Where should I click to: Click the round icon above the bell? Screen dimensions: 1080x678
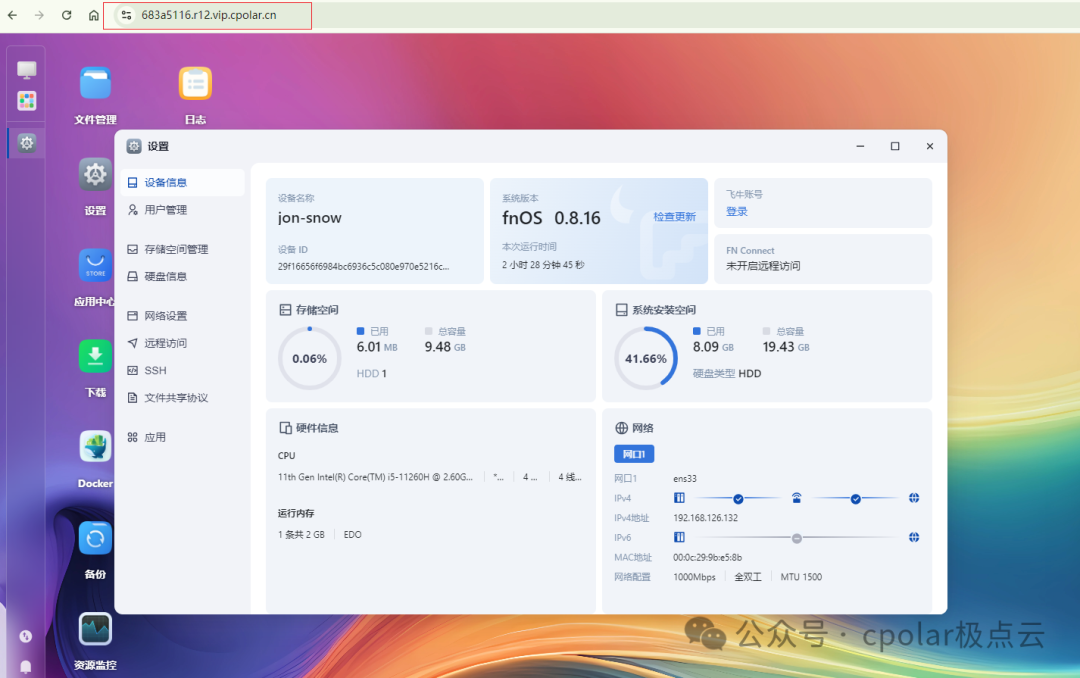pos(25,636)
